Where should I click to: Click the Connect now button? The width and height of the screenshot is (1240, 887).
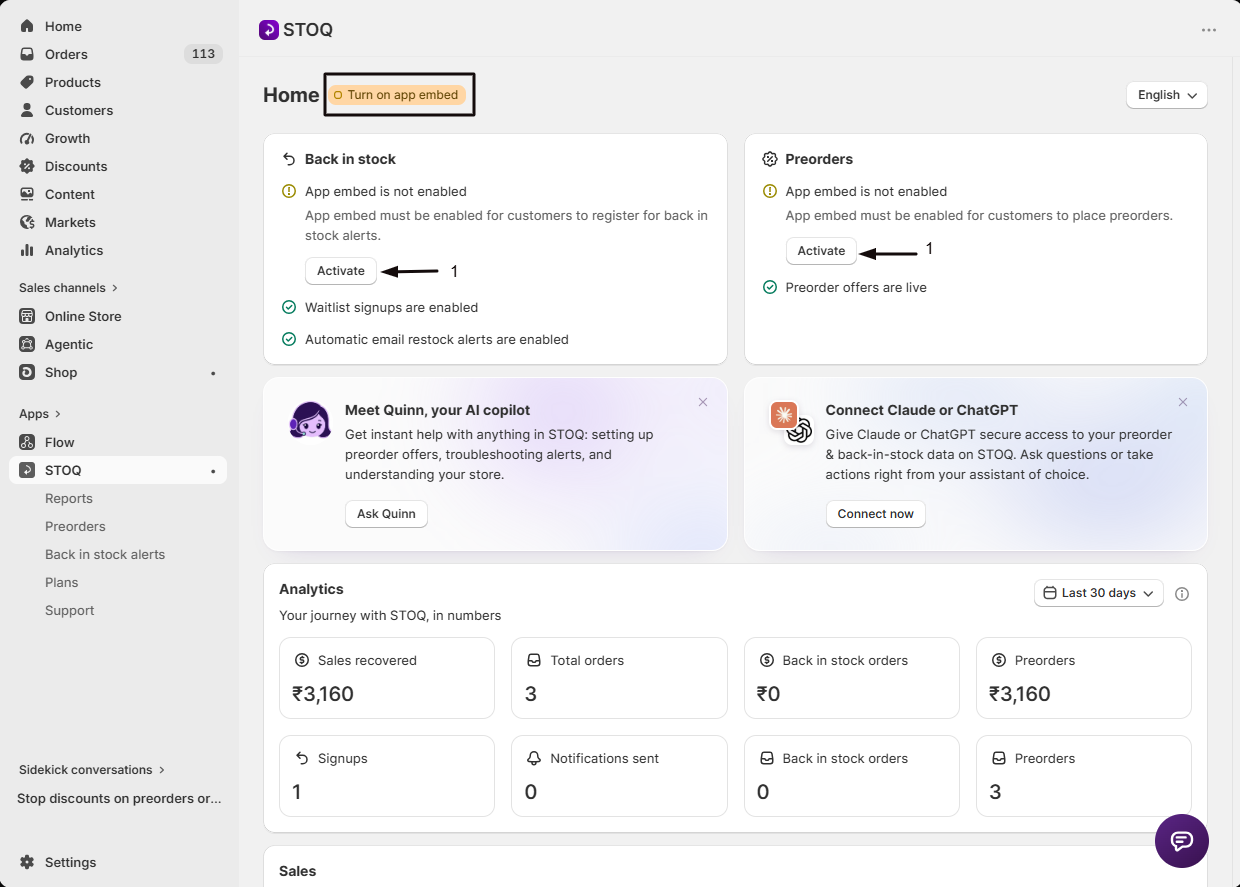pyautogui.click(x=875, y=514)
